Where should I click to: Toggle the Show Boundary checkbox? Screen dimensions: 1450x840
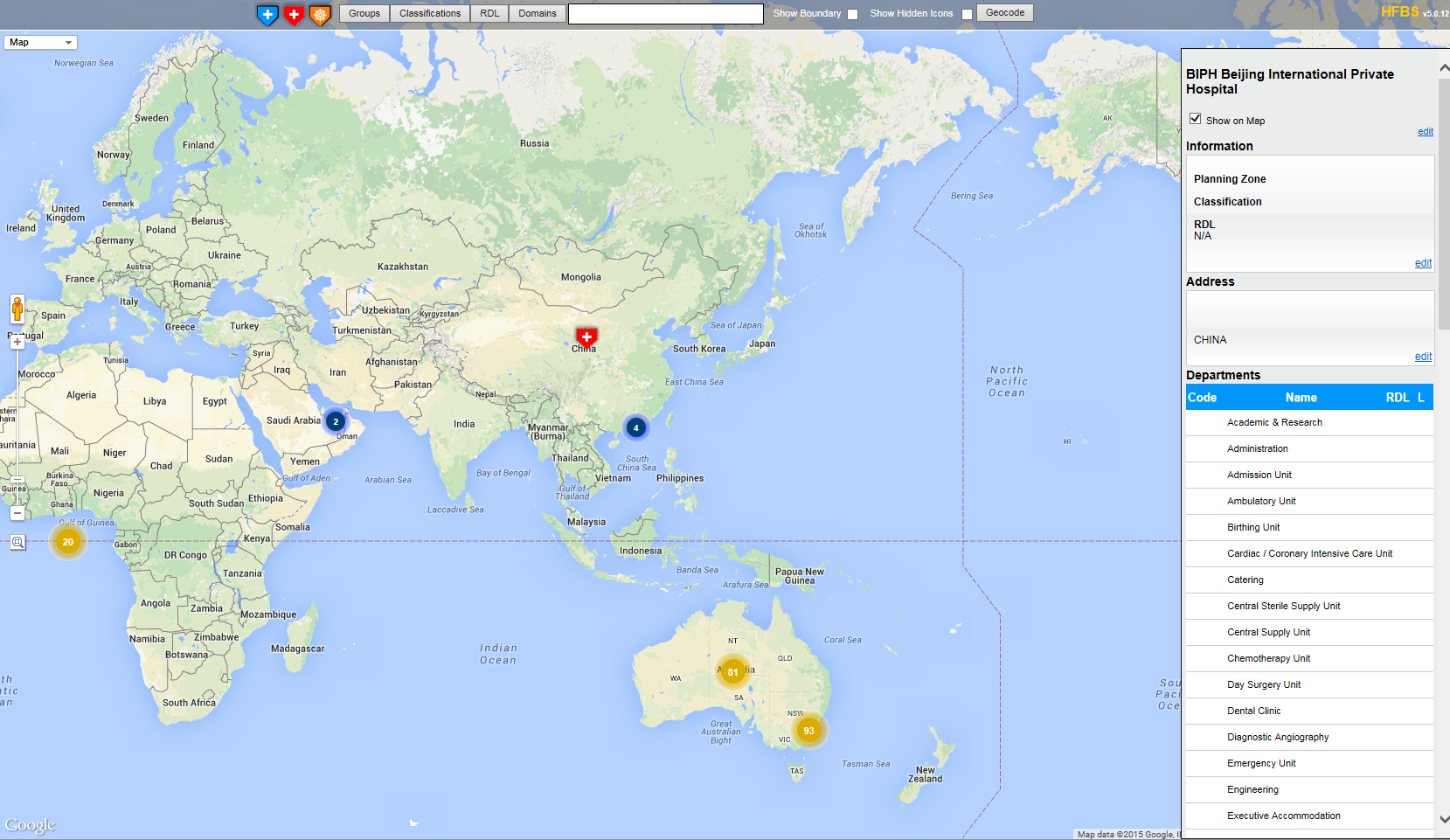click(852, 14)
